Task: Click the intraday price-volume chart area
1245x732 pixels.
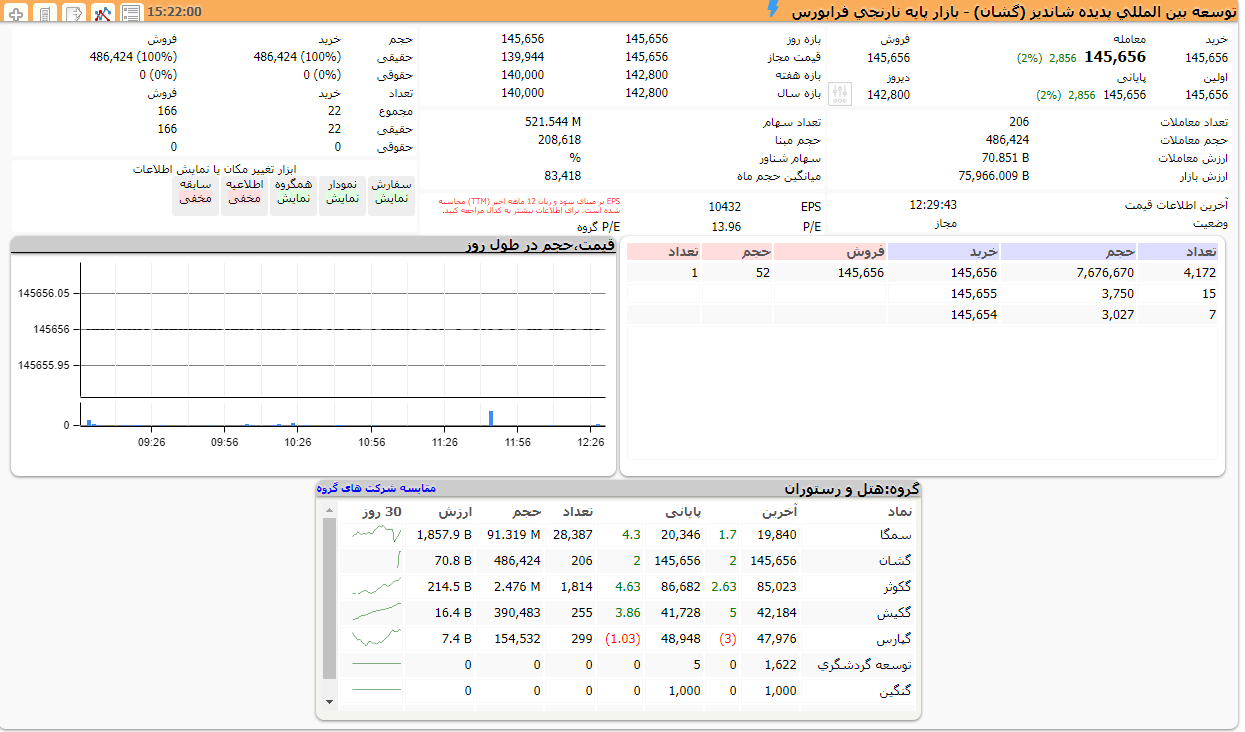Action: pos(343,345)
